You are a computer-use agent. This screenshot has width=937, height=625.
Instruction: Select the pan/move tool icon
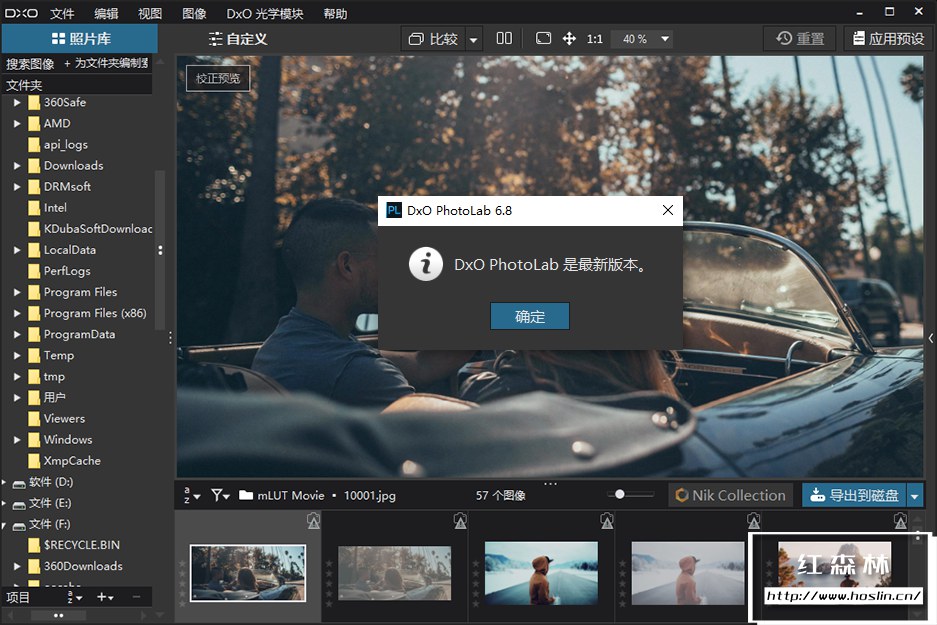click(569, 39)
